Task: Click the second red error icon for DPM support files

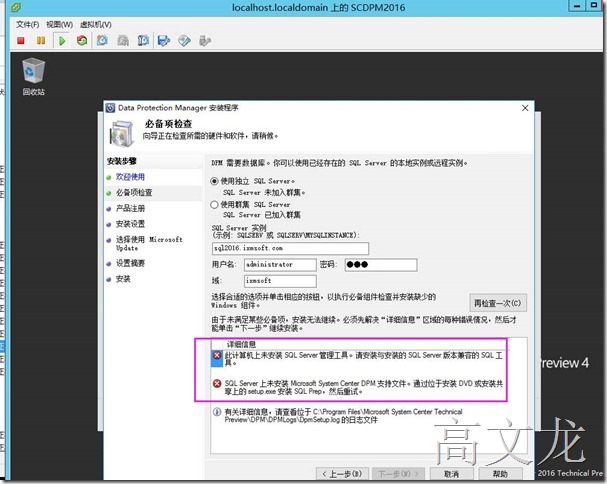Action: pyautogui.click(x=217, y=384)
